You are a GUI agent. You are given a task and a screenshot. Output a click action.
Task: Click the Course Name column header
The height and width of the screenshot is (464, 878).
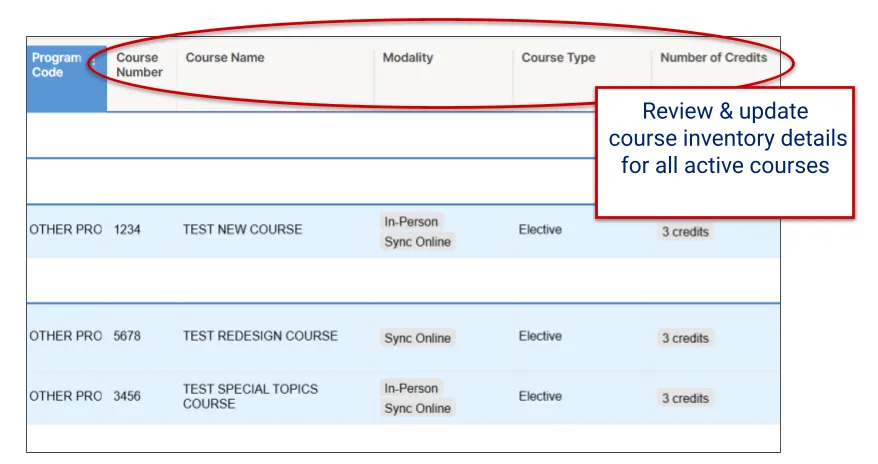click(225, 58)
